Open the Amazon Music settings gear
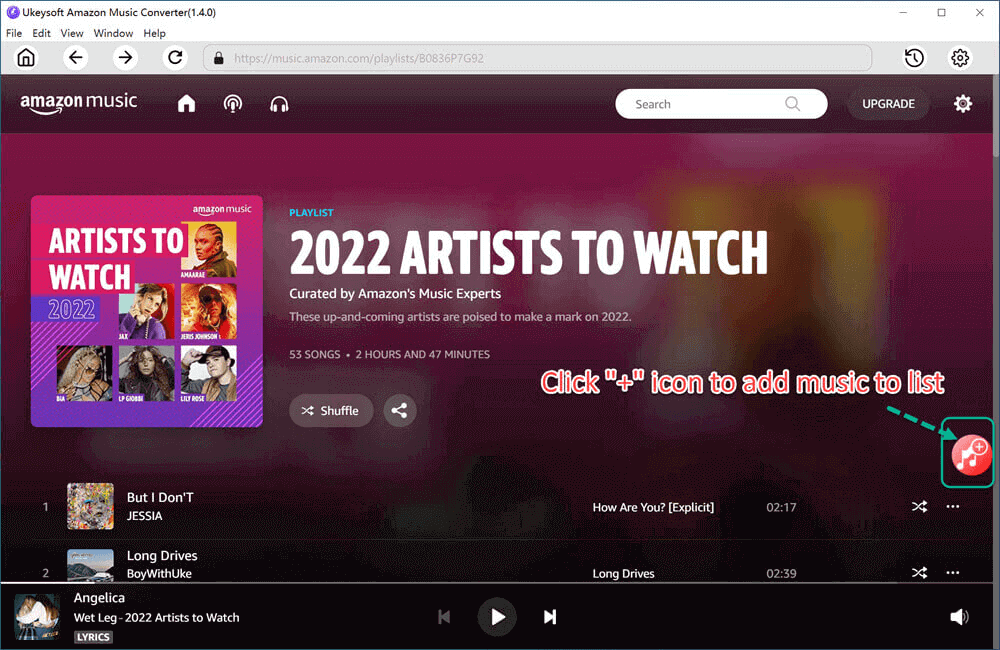The width and height of the screenshot is (1000, 650). (x=962, y=103)
